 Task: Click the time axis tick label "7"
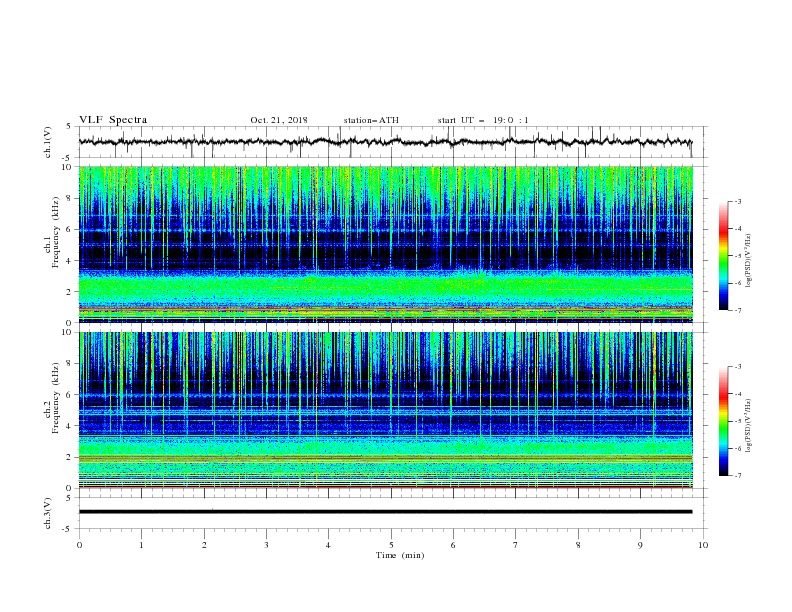click(x=516, y=545)
